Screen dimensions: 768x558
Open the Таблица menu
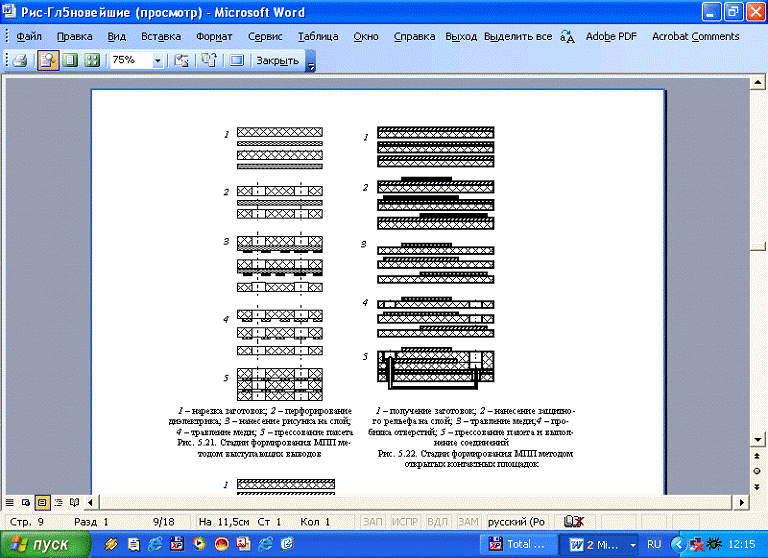tap(318, 36)
